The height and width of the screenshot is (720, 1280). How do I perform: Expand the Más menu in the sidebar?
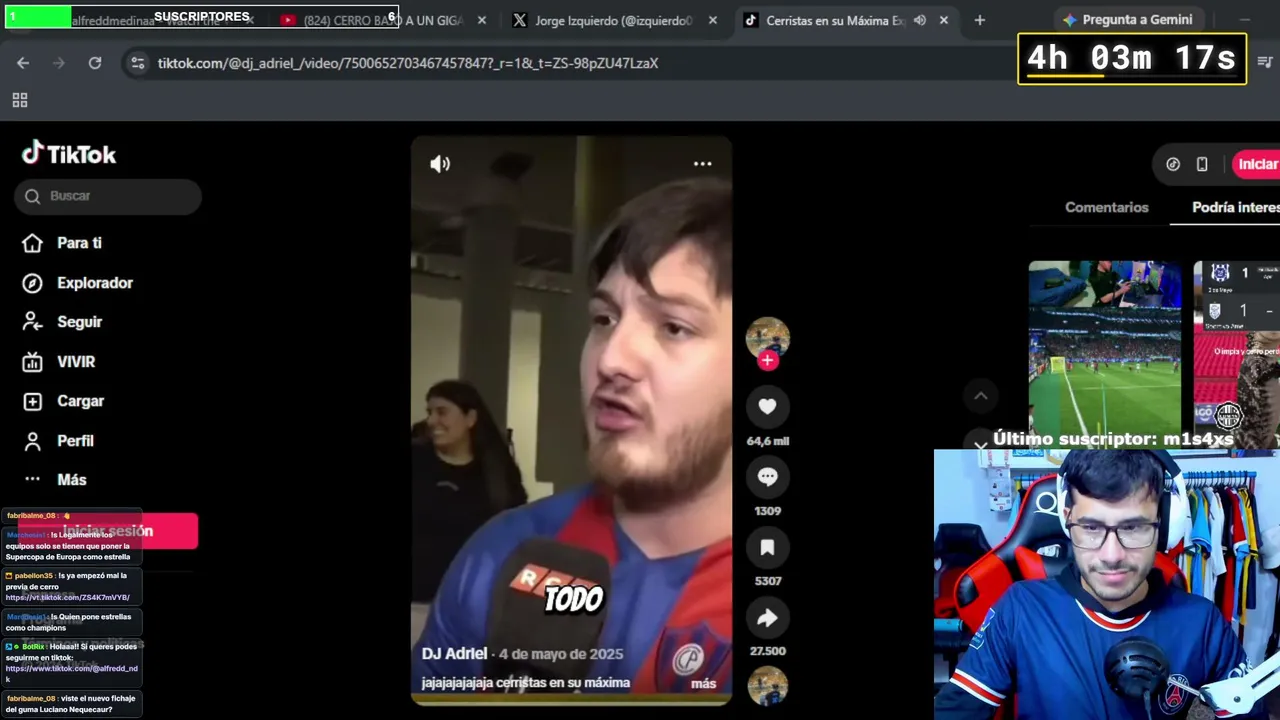[x=56, y=480]
